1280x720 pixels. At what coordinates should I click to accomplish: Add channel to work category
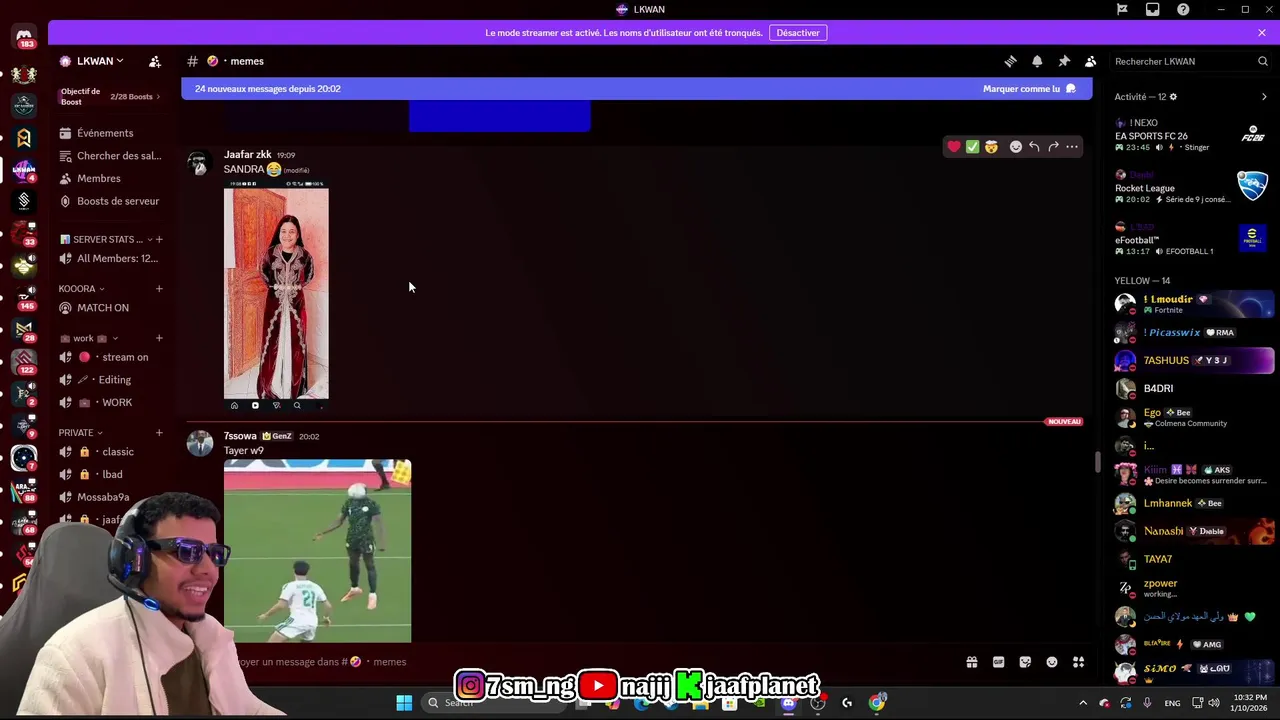pos(159,338)
